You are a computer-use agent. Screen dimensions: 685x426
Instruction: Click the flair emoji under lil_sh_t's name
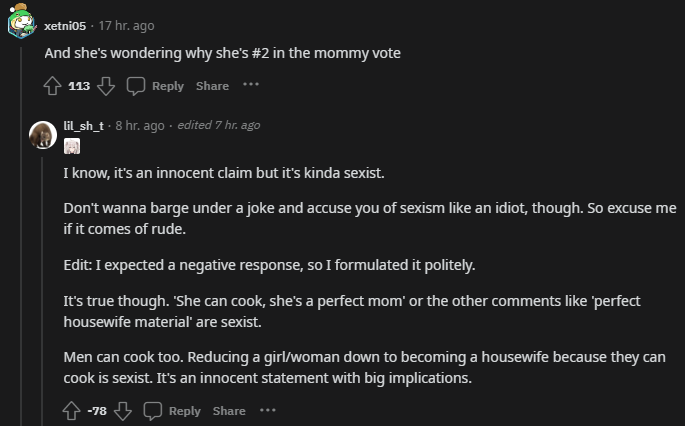72,146
